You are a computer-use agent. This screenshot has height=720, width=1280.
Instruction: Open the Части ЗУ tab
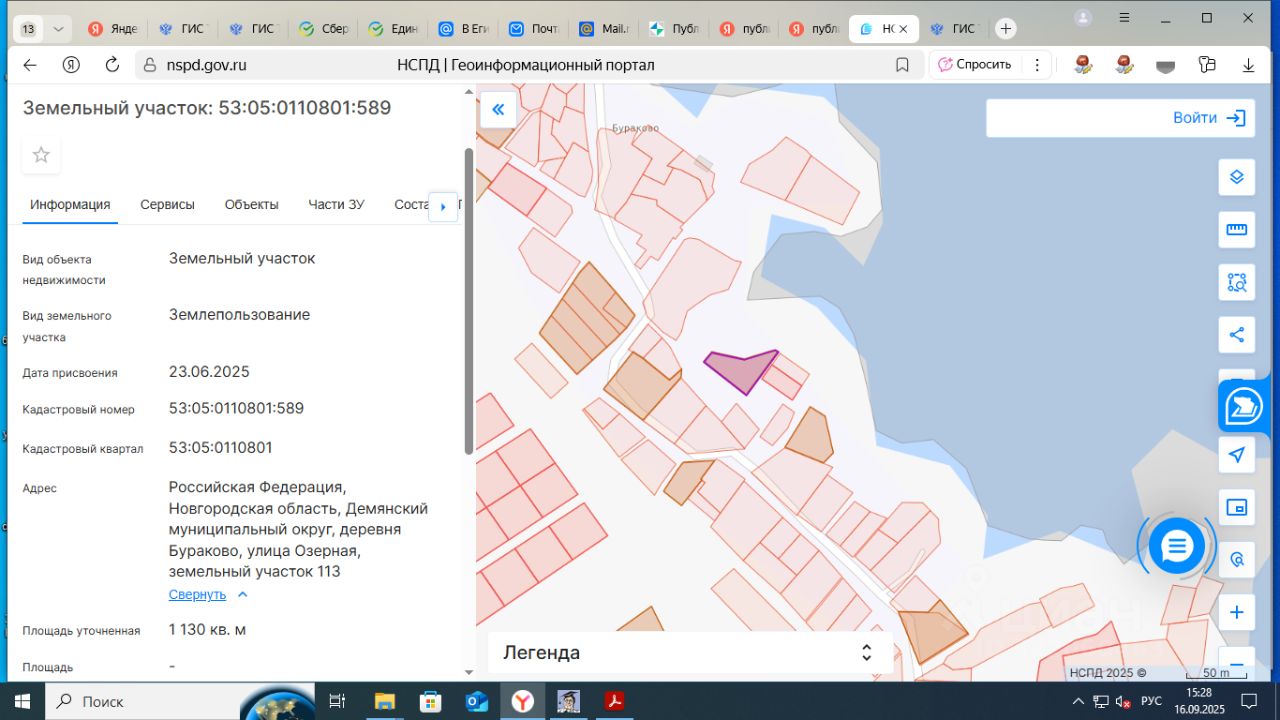coord(336,204)
